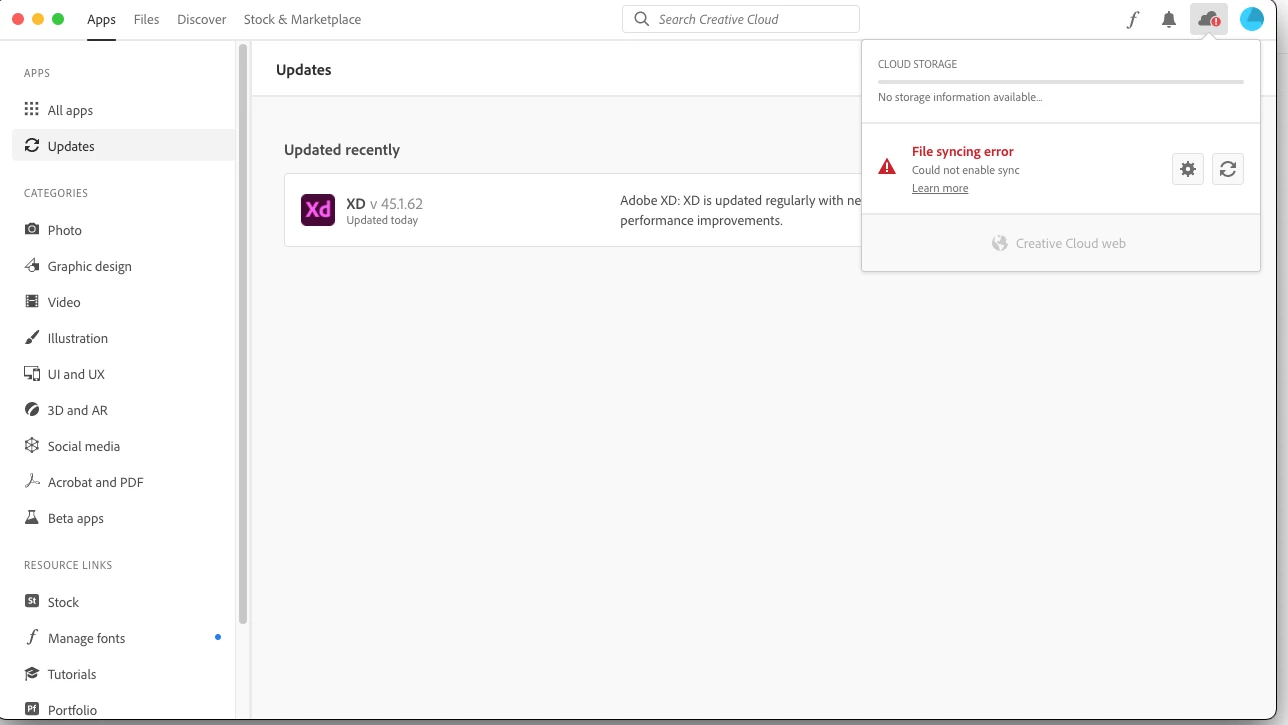This screenshot has width=1288, height=725.
Task: Click the blue dot beside Manage fonts
Action: coord(218,637)
